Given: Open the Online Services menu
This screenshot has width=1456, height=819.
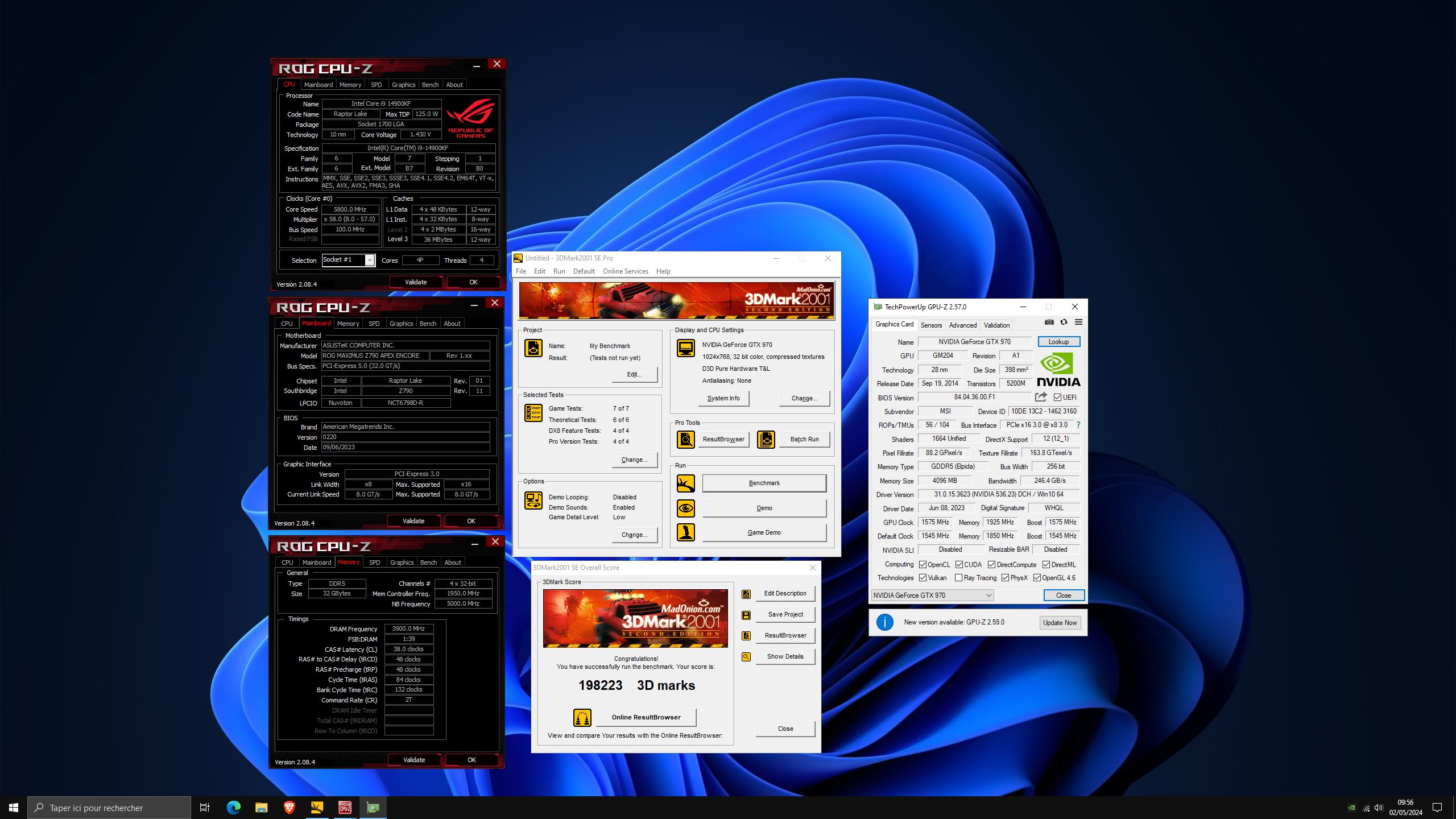Looking at the screenshot, I should tap(625, 271).
